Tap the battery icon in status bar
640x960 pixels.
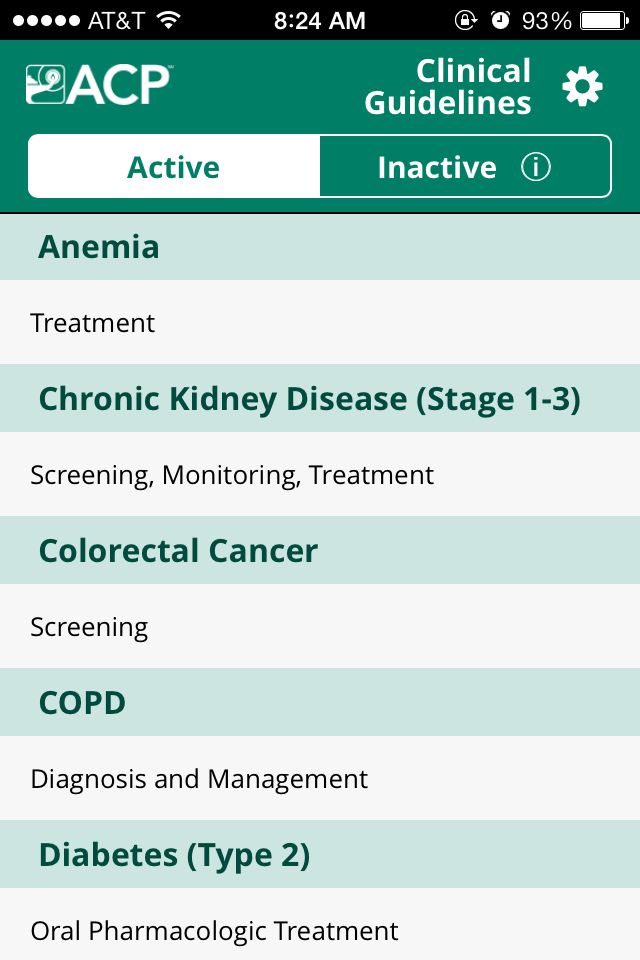point(604,21)
